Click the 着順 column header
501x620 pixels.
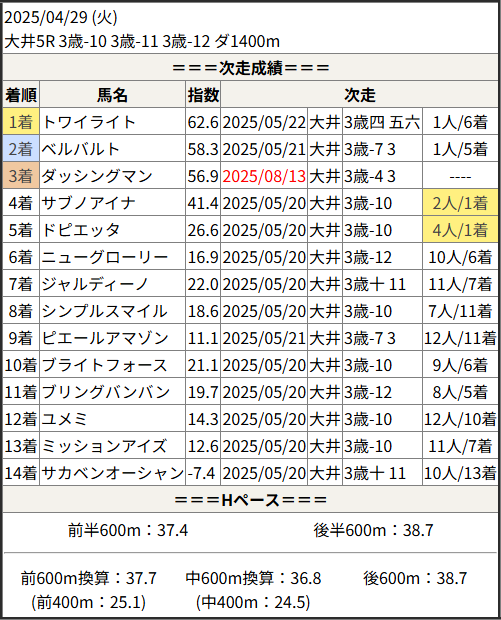[x=21, y=95]
